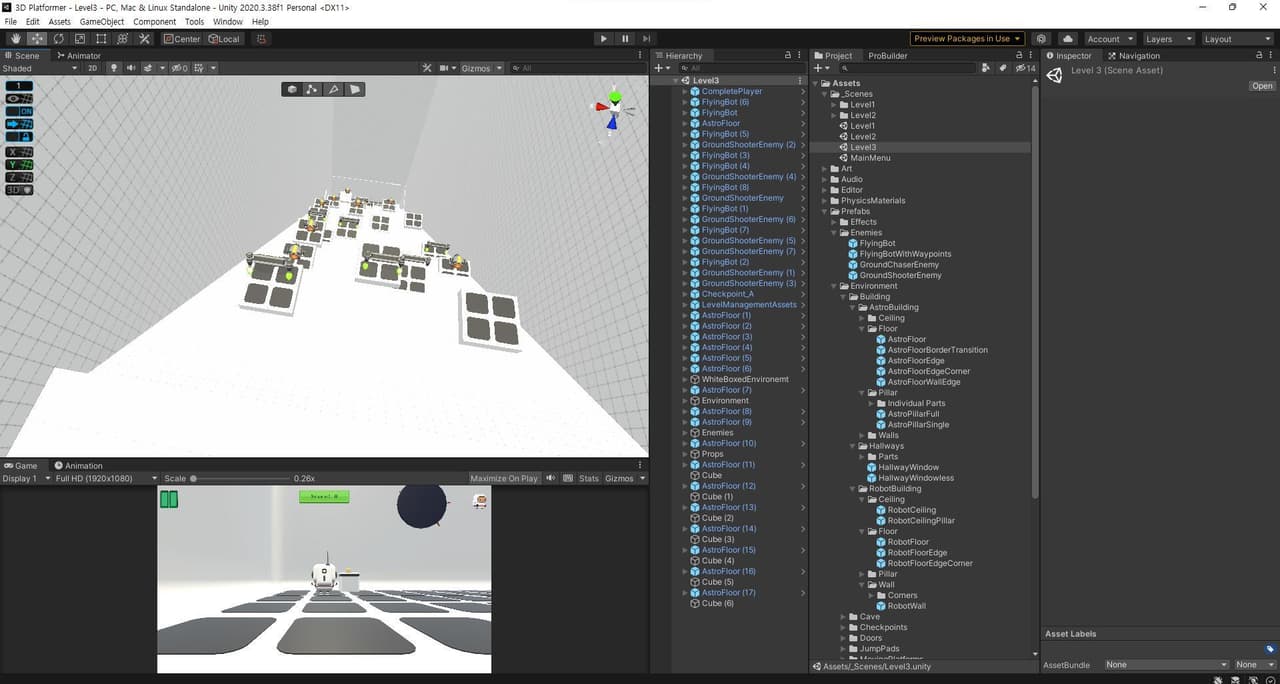Click the Project search field
1280x684 pixels.
click(x=905, y=68)
